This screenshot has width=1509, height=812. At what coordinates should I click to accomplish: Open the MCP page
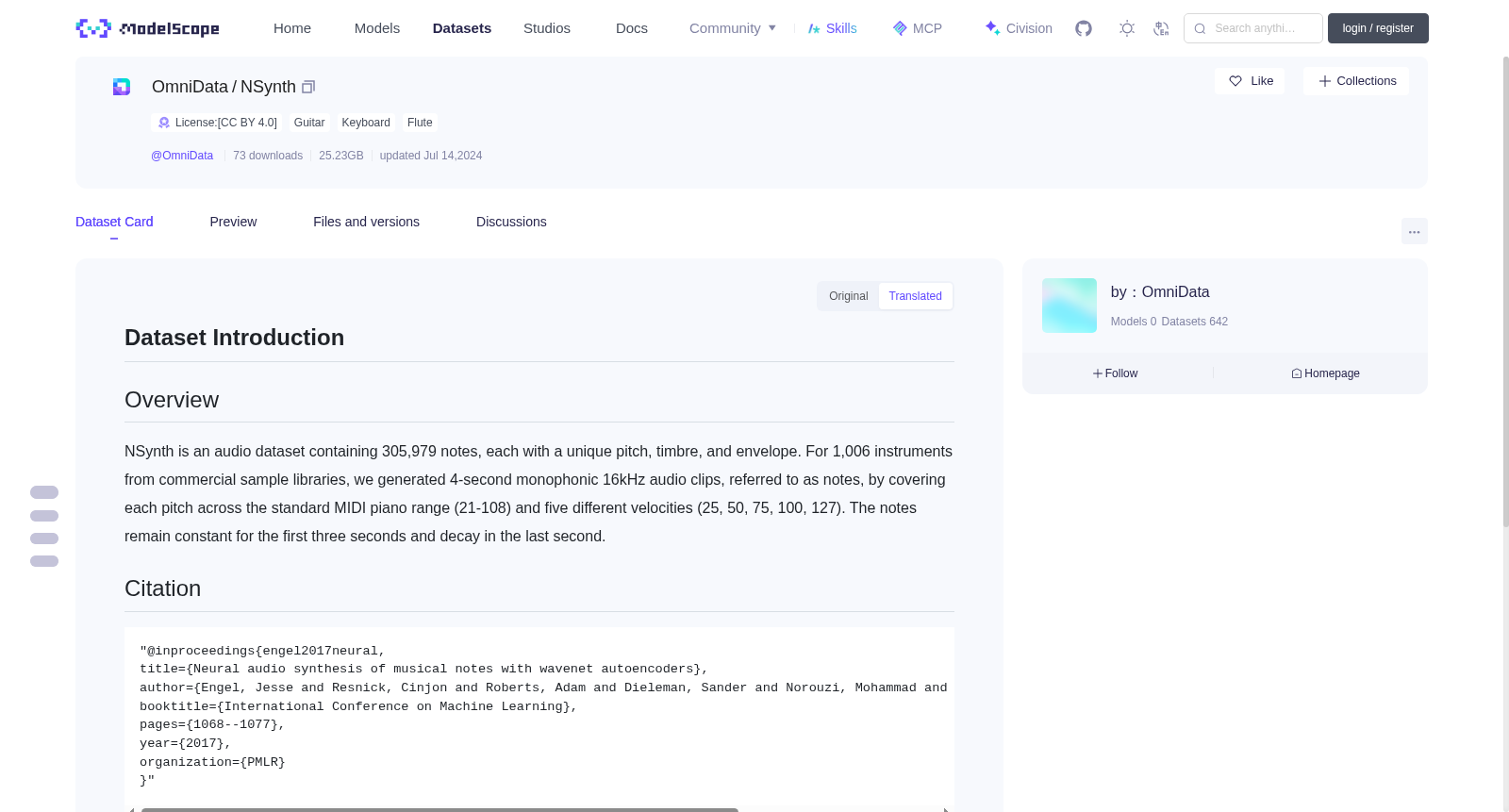pyautogui.click(x=917, y=28)
